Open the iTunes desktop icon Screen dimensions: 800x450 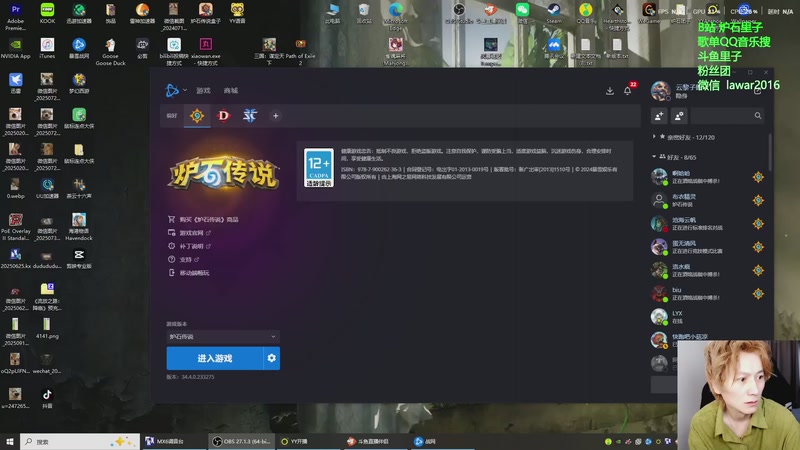tap(47, 48)
